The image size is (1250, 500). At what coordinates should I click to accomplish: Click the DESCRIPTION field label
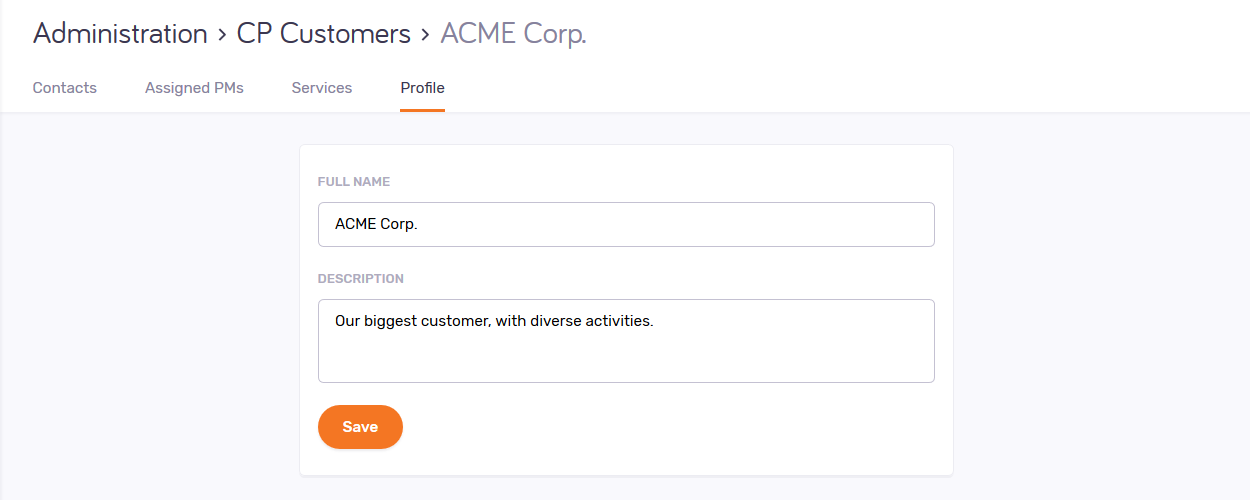(x=361, y=279)
